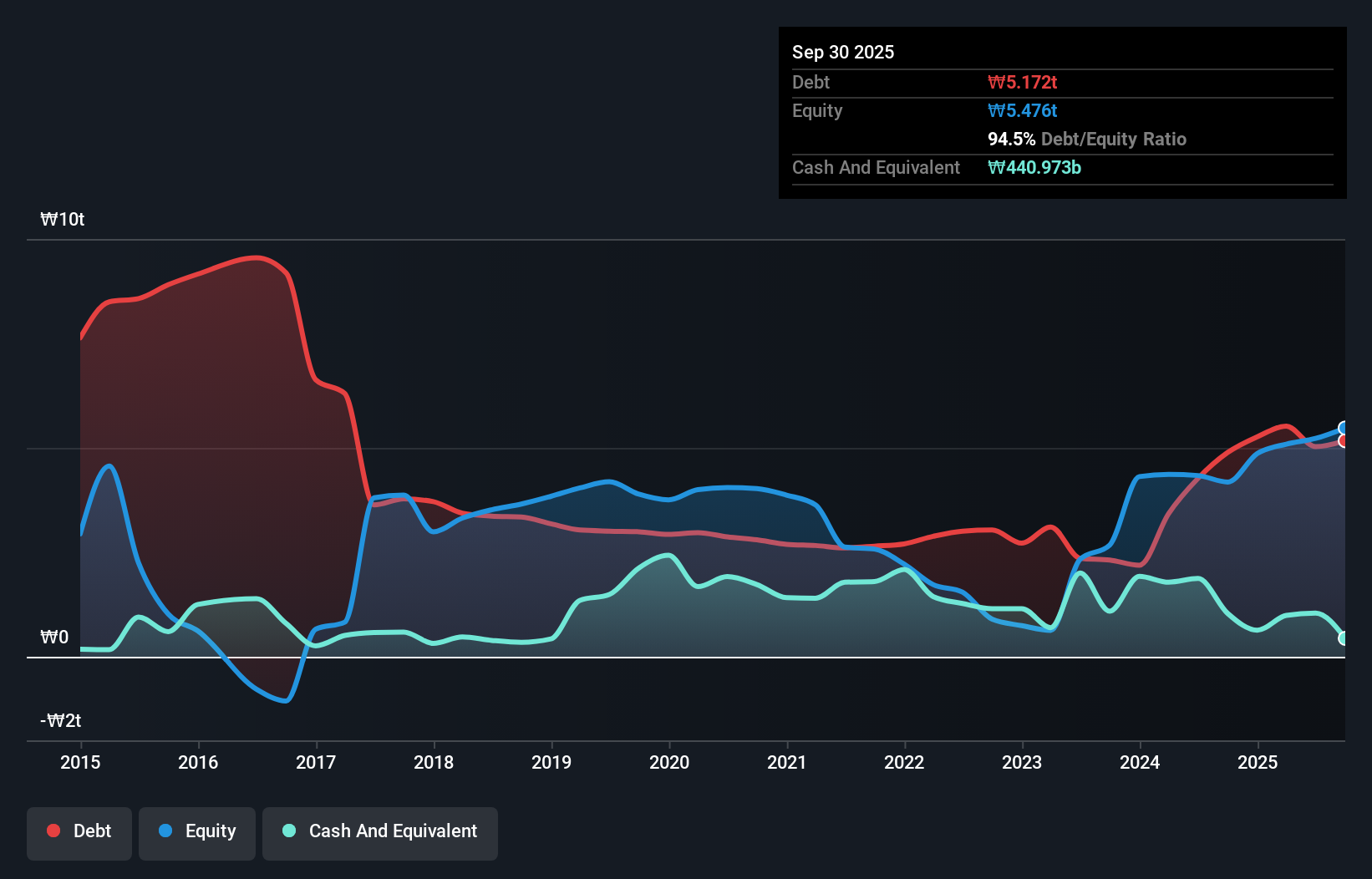Click the teal Cash And Equivalent legend dot
The width and height of the screenshot is (1372, 879).
287,831
